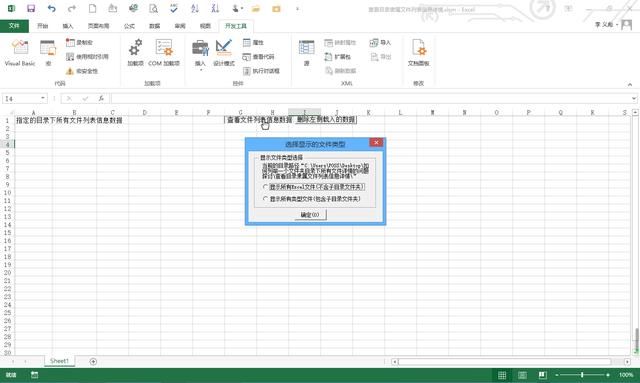
Task: Click Run Dialog (执行对话框)
Action: coord(262,71)
